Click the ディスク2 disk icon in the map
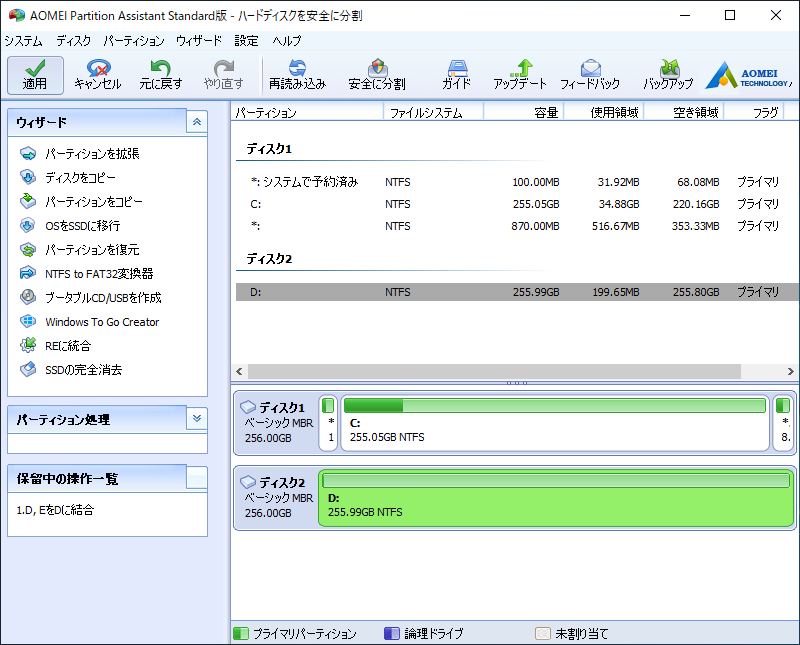800x645 pixels. tap(248, 482)
